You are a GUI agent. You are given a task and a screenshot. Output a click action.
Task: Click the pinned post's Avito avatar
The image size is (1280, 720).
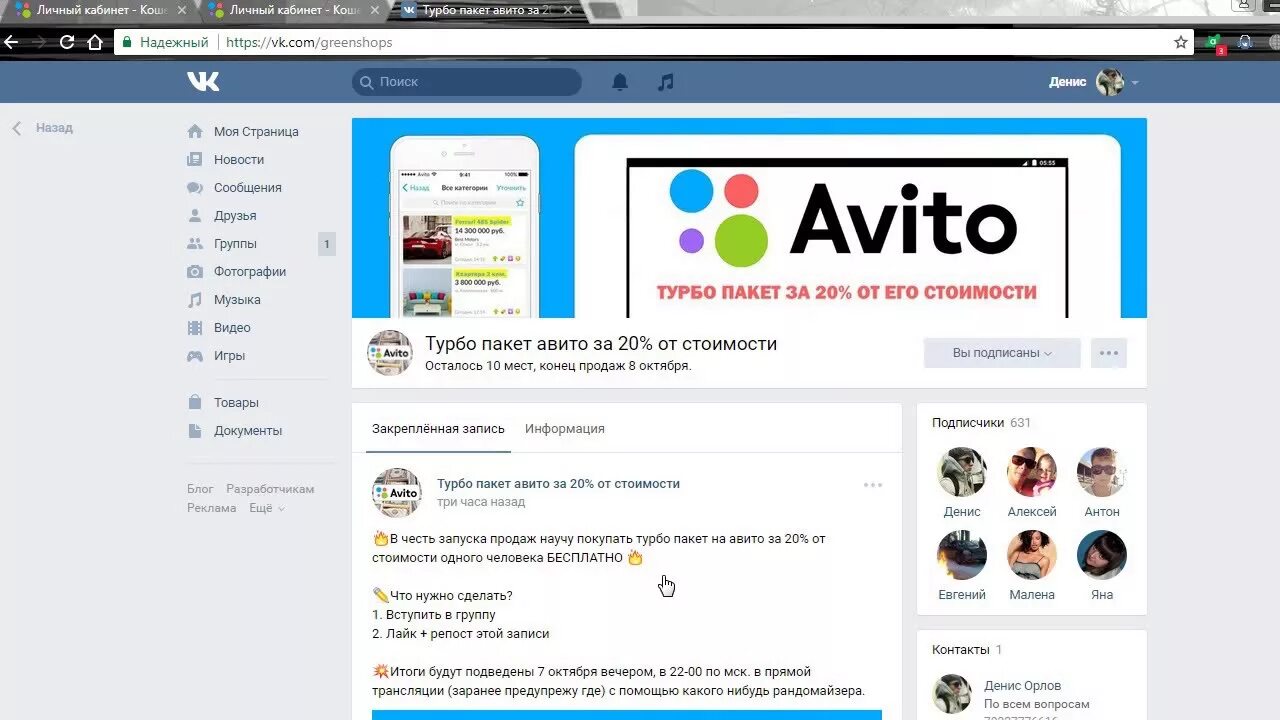(x=397, y=492)
